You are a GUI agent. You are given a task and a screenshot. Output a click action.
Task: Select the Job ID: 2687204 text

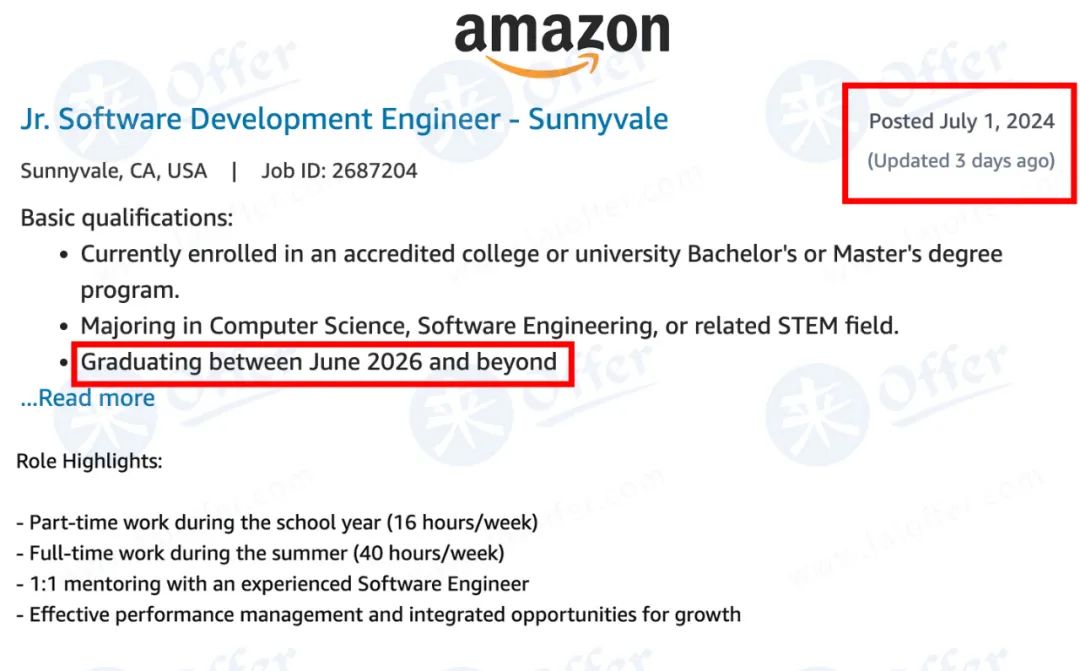click(340, 171)
